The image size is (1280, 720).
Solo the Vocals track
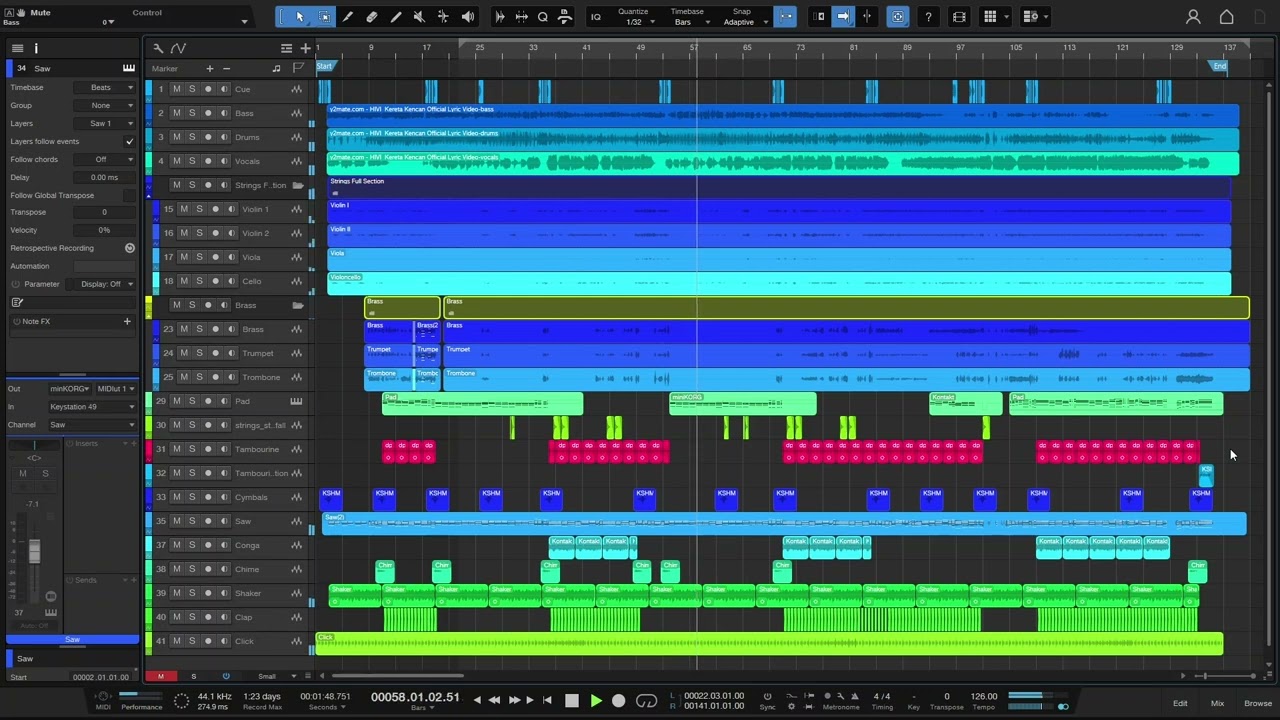[x=192, y=161]
